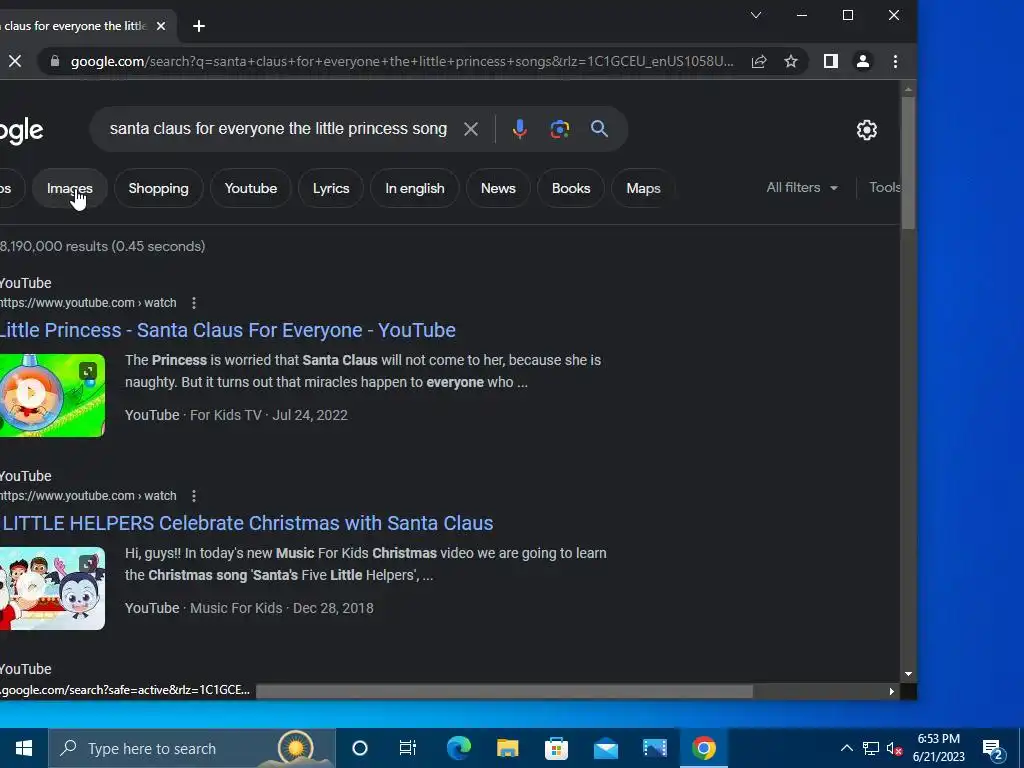Viewport: 1024px width, 768px height.
Task: Search by voice microphone icon
Action: tap(520, 129)
